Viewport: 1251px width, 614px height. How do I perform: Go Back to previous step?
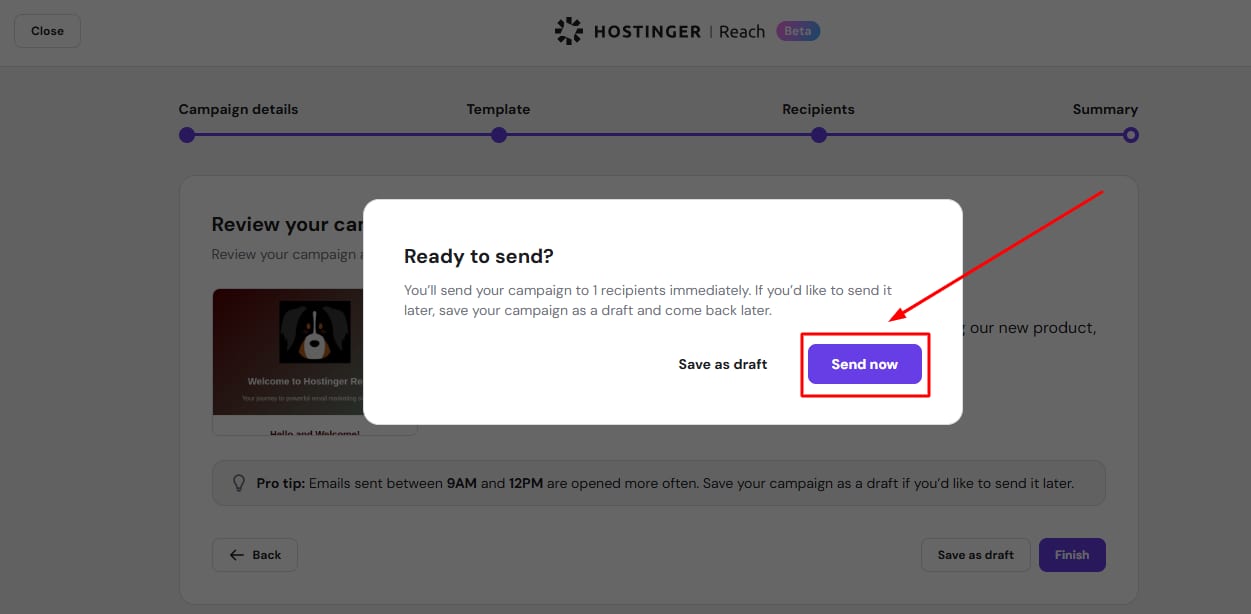coord(255,555)
